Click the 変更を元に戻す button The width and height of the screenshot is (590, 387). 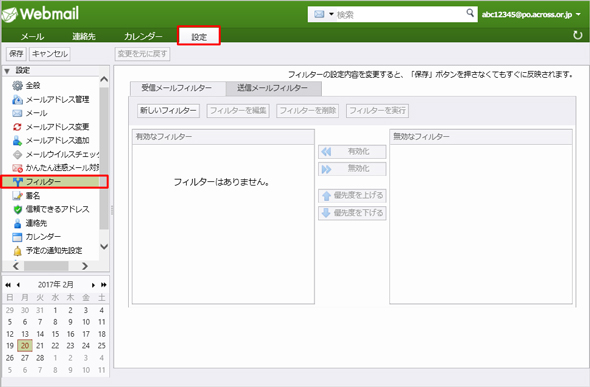point(142,54)
